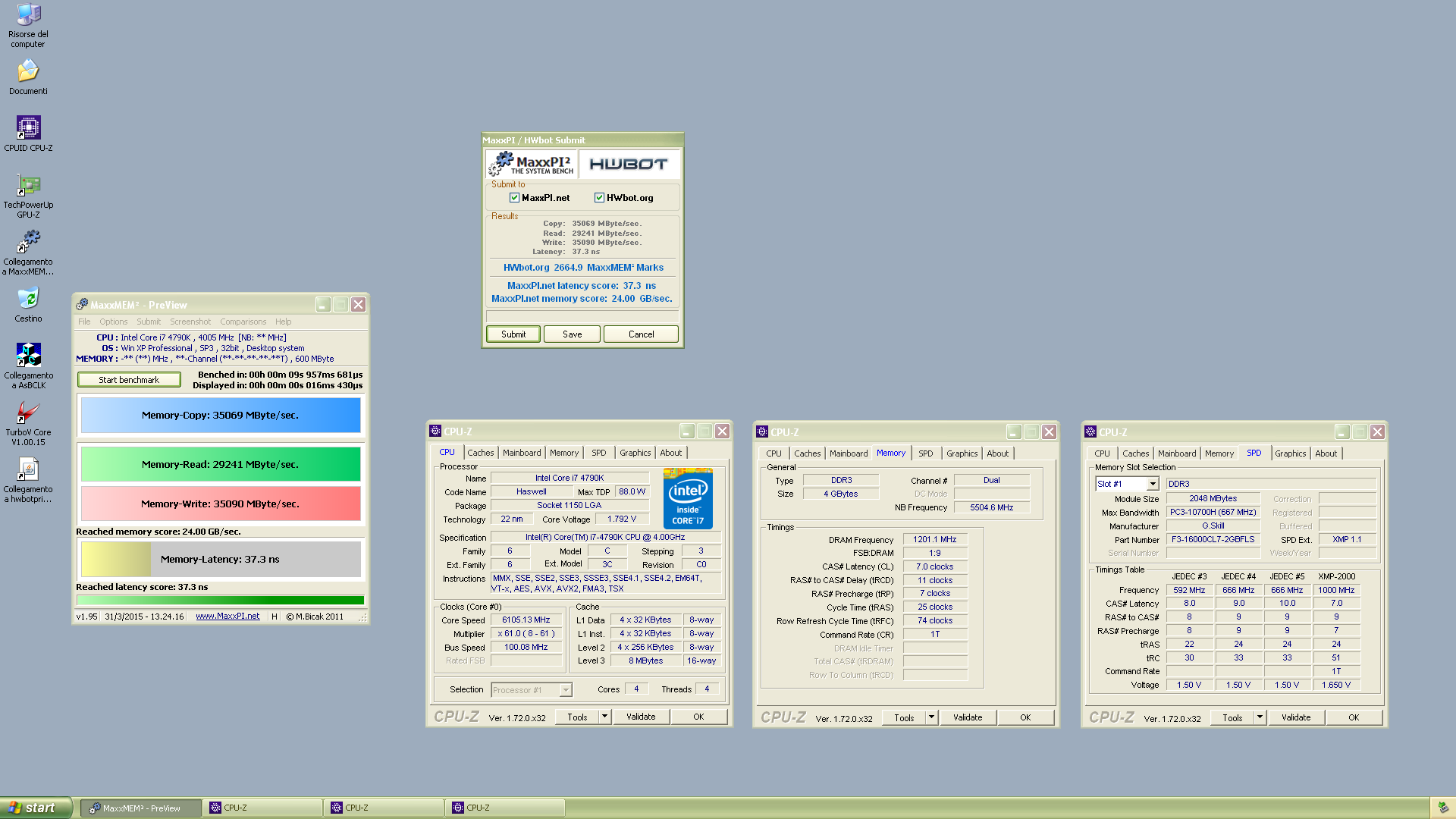Expand Slot #1 memory slot dropdown
The image size is (1456, 819).
[x=1153, y=484]
